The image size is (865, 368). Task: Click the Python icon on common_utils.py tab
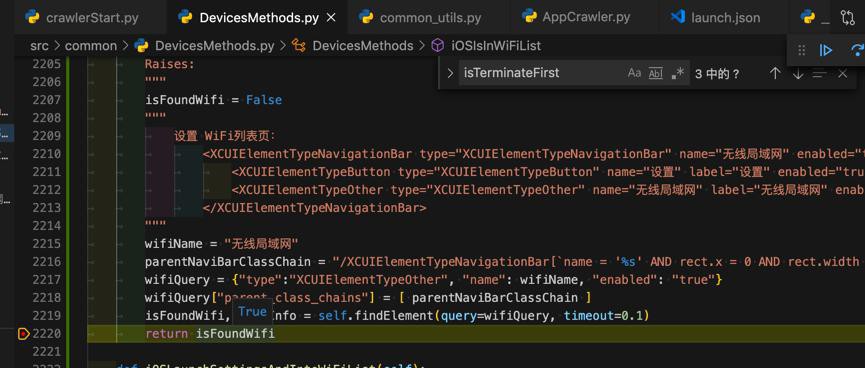366,17
